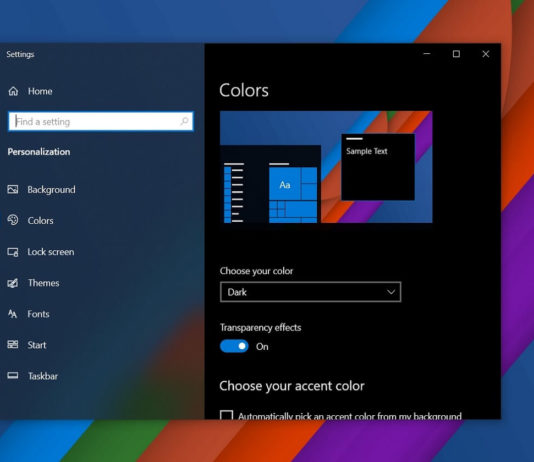The height and width of the screenshot is (462, 534).
Task: Click the Personalization section heading
Action: 39,152
